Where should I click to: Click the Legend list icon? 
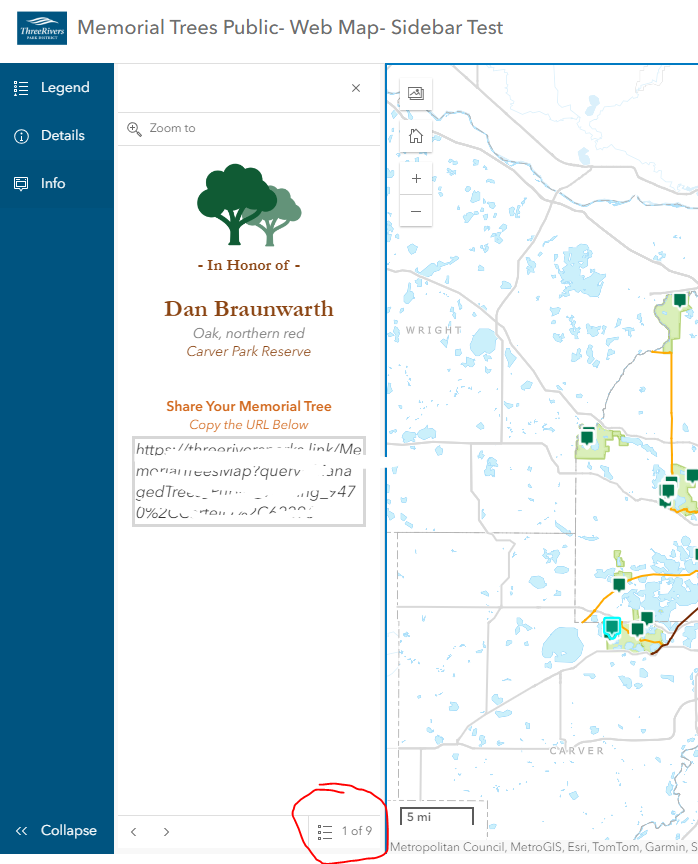(21, 88)
